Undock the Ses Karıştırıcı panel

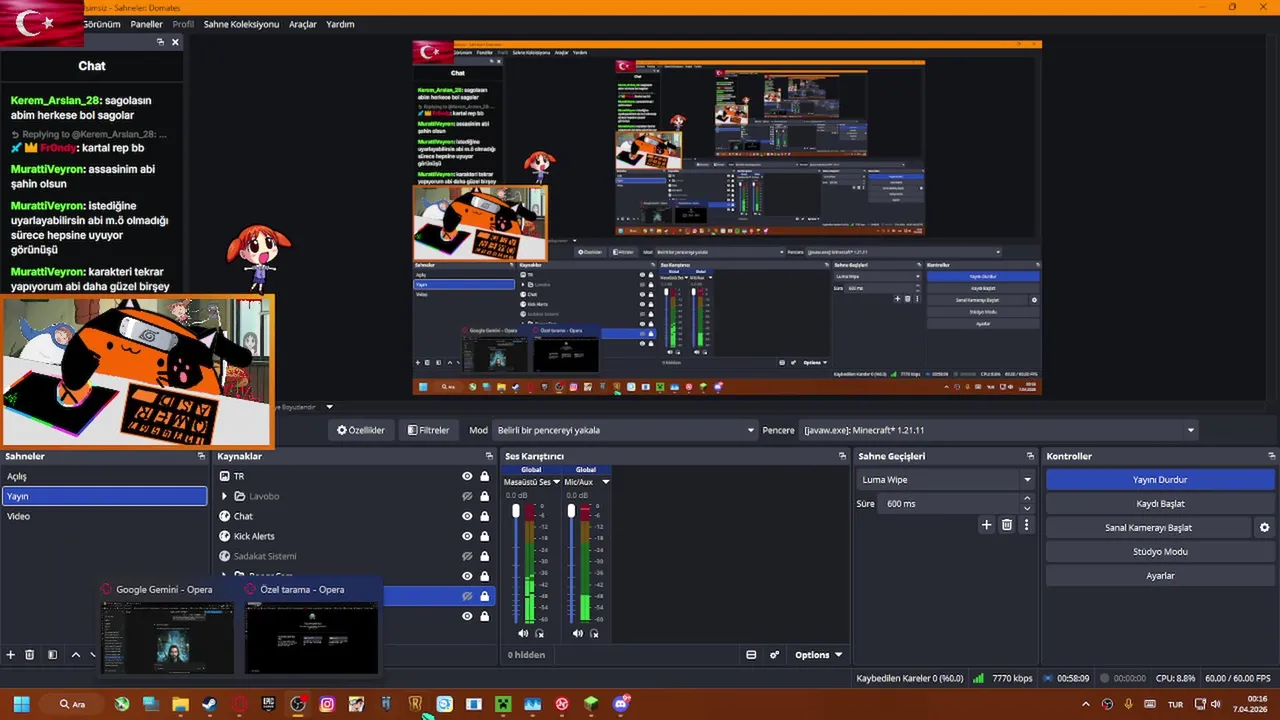pyautogui.click(x=842, y=456)
